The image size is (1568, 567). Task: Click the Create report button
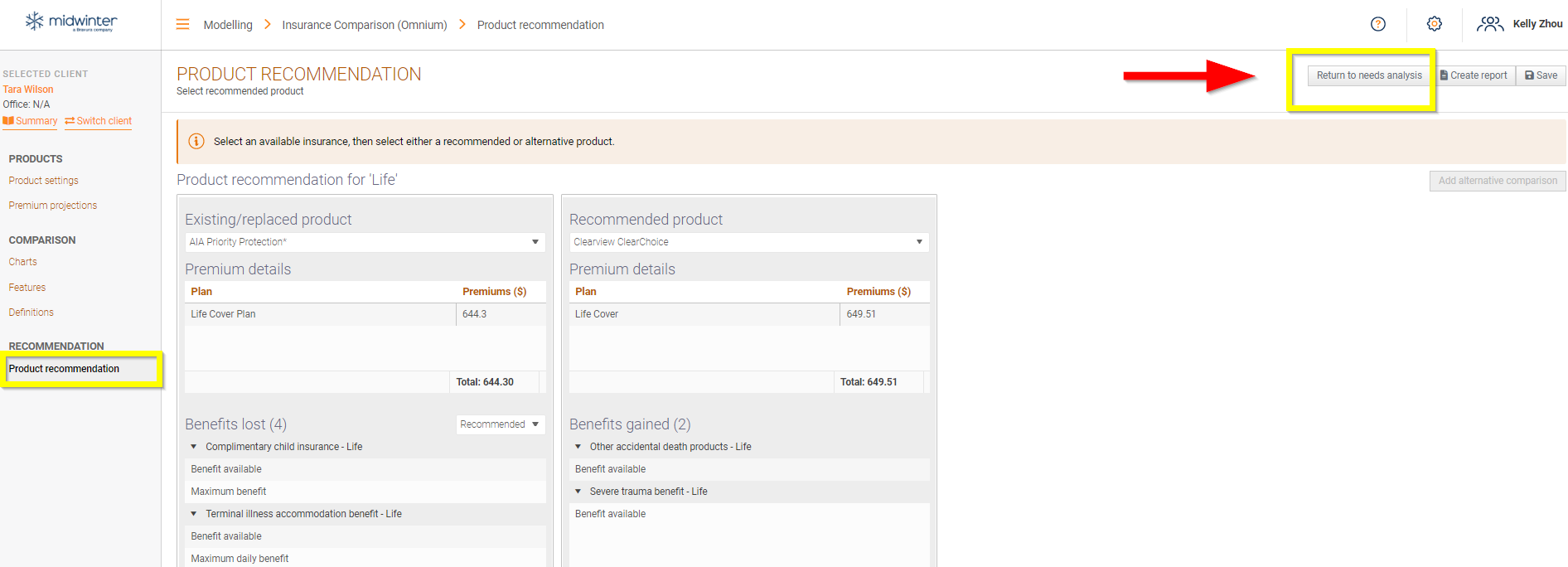[x=1474, y=75]
